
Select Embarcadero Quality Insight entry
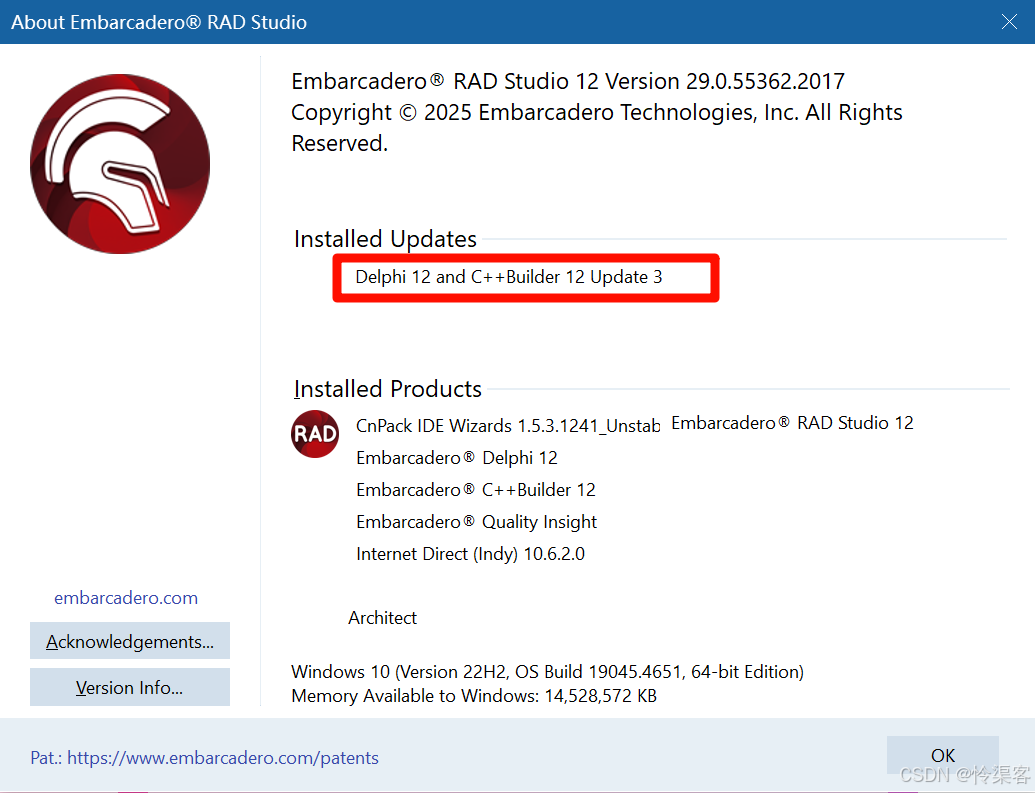point(477,522)
